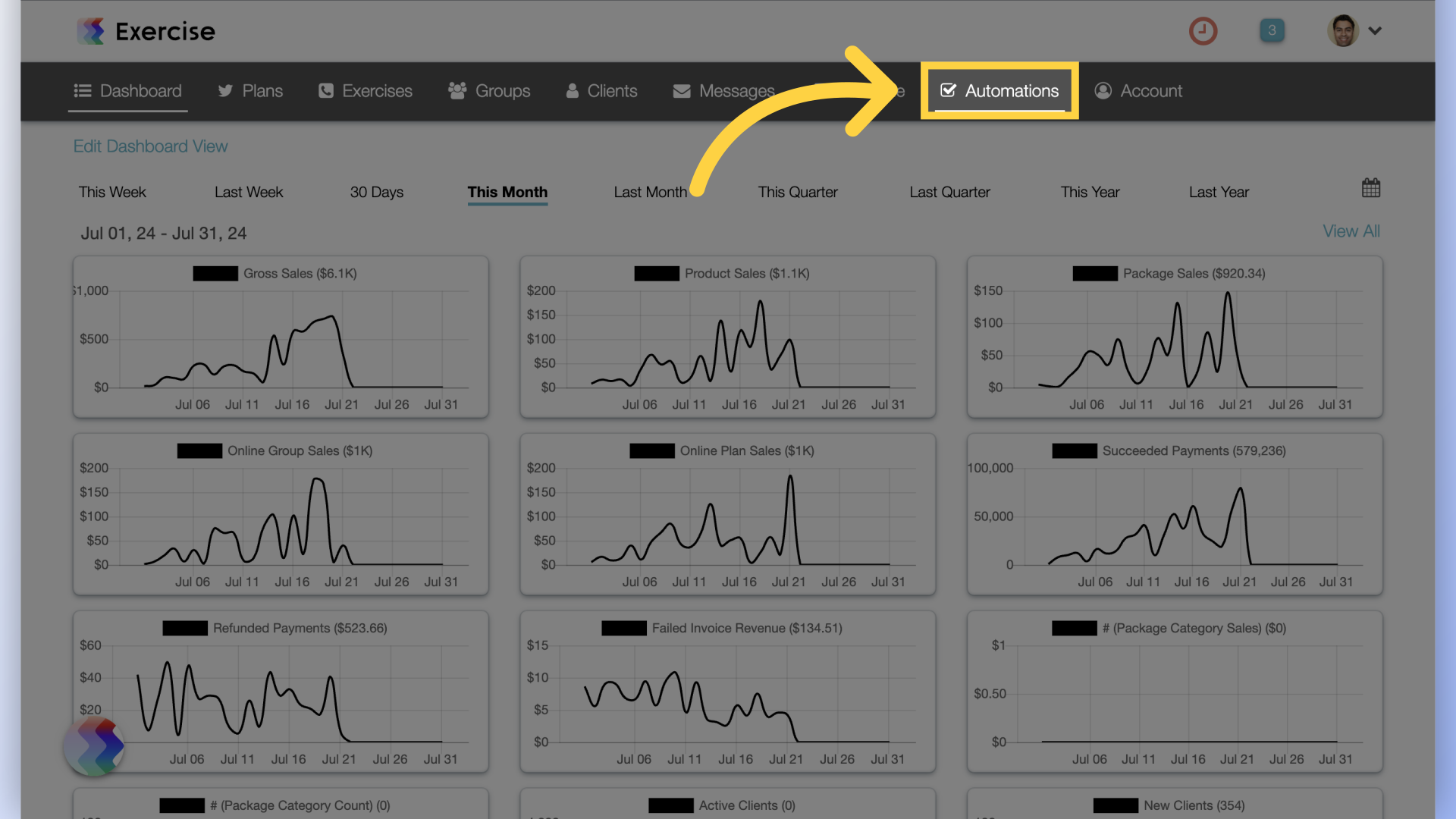The height and width of the screenshot is (819, 1456).
Task: Open the Dashboard tab
Action: [x=127, y=91]
